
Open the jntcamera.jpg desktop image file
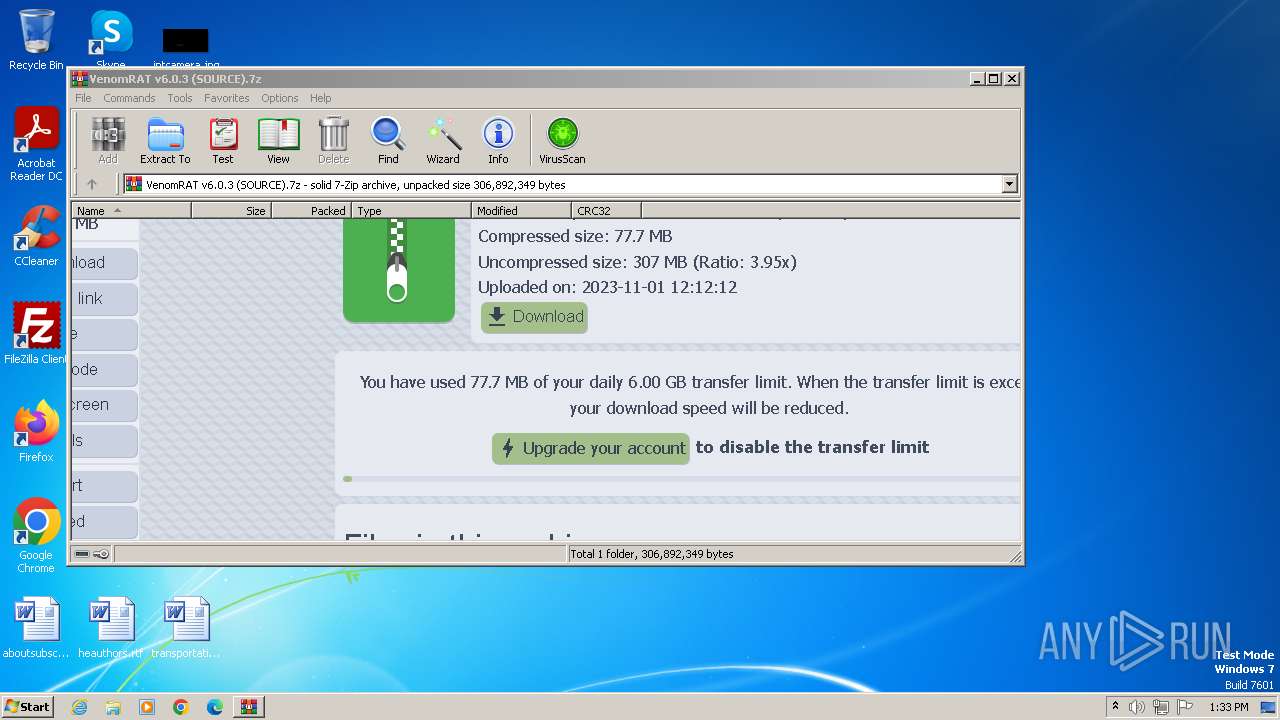pyautogui.click(x=186, y=46)
